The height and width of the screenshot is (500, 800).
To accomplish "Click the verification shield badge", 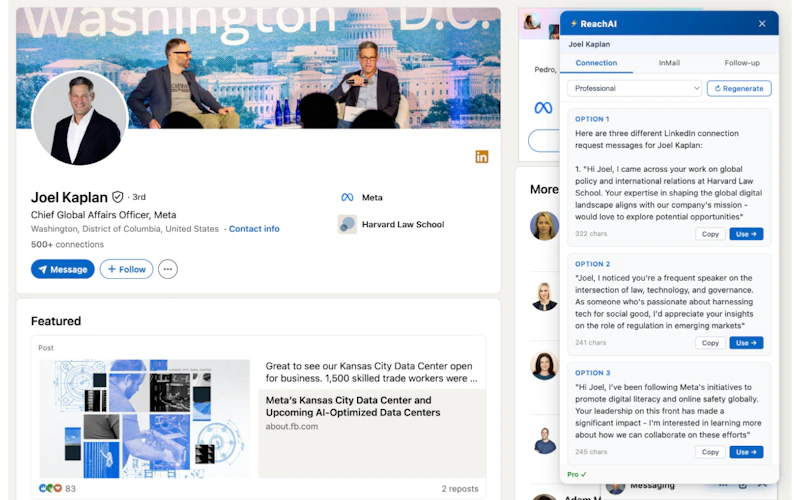I will click(x=118, y=197).
